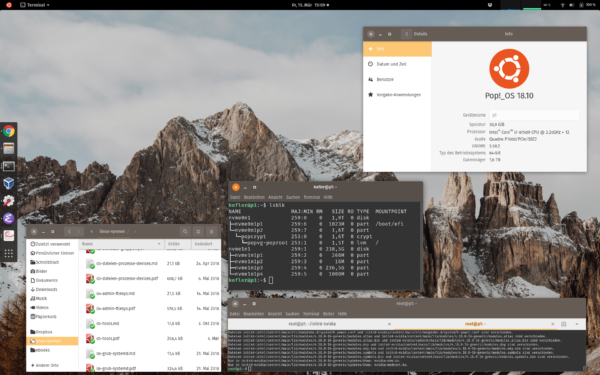Screen dimensions: 600x375
Task: Open Suchen menu in the kofler@p1 terminal
Action: (x=293, y=197)
